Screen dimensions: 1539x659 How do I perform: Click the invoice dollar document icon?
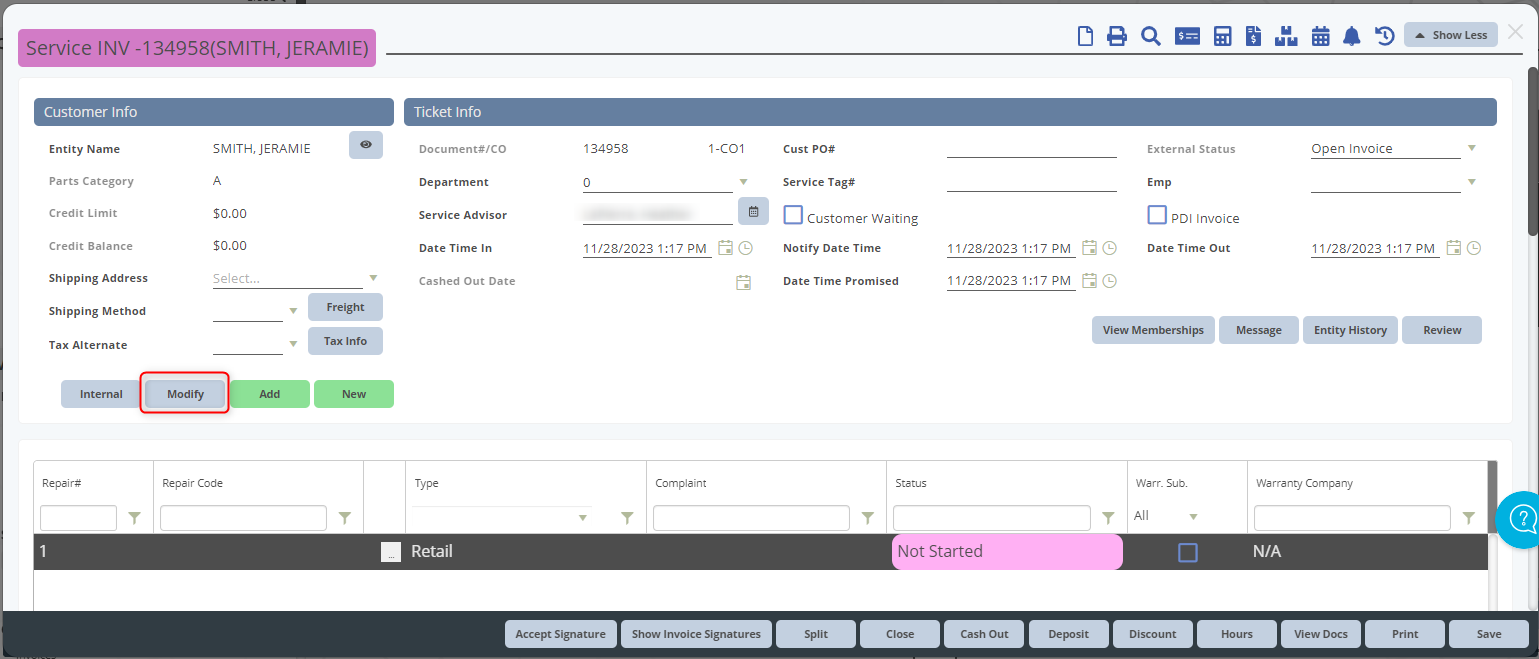tap(1253, 35)
